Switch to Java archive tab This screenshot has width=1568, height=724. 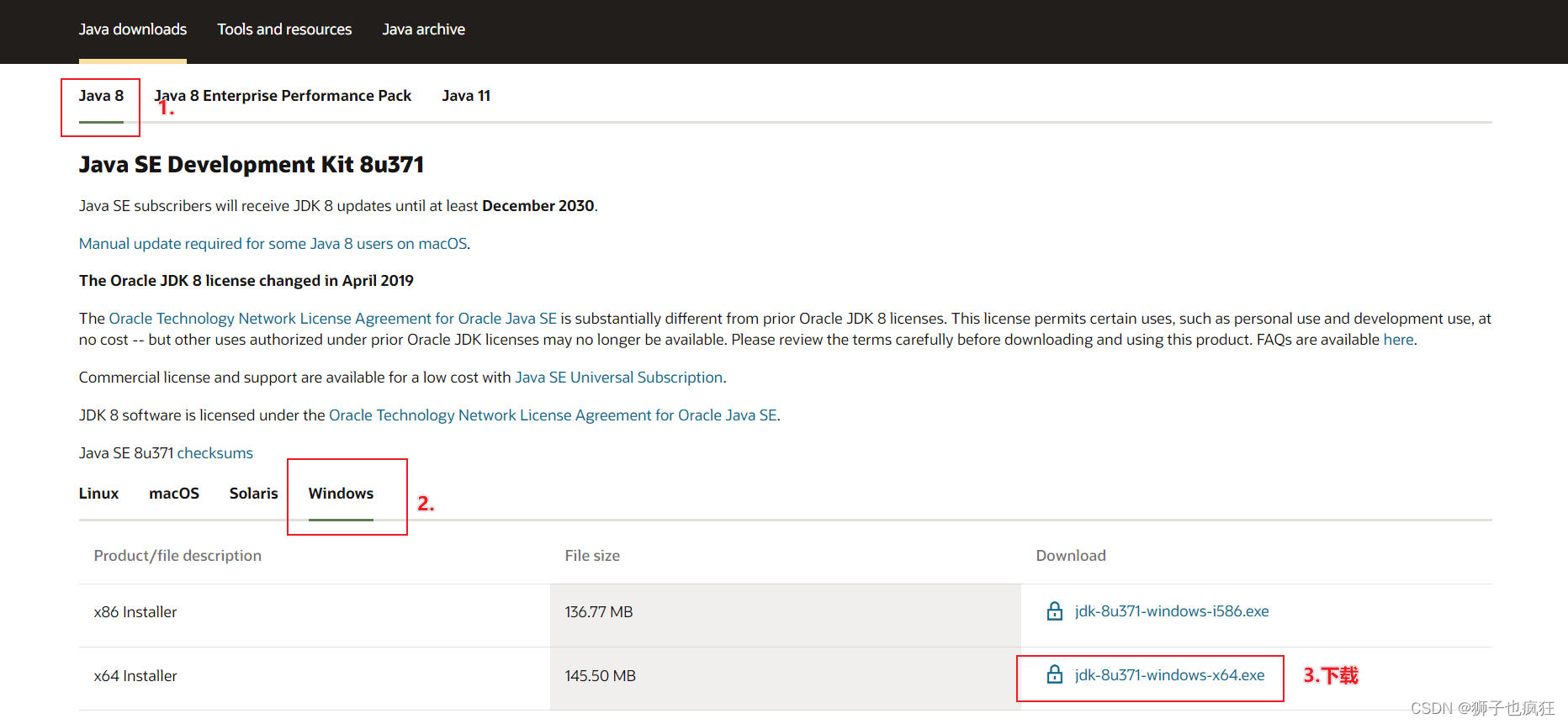tap(423, 29)
